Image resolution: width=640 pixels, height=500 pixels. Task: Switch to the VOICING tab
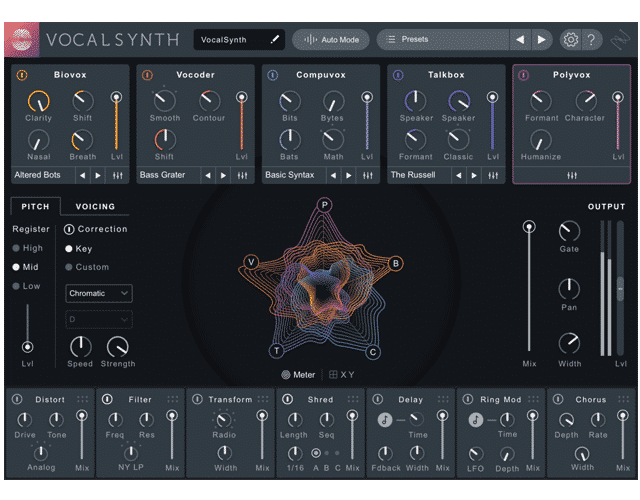point(95,207)
